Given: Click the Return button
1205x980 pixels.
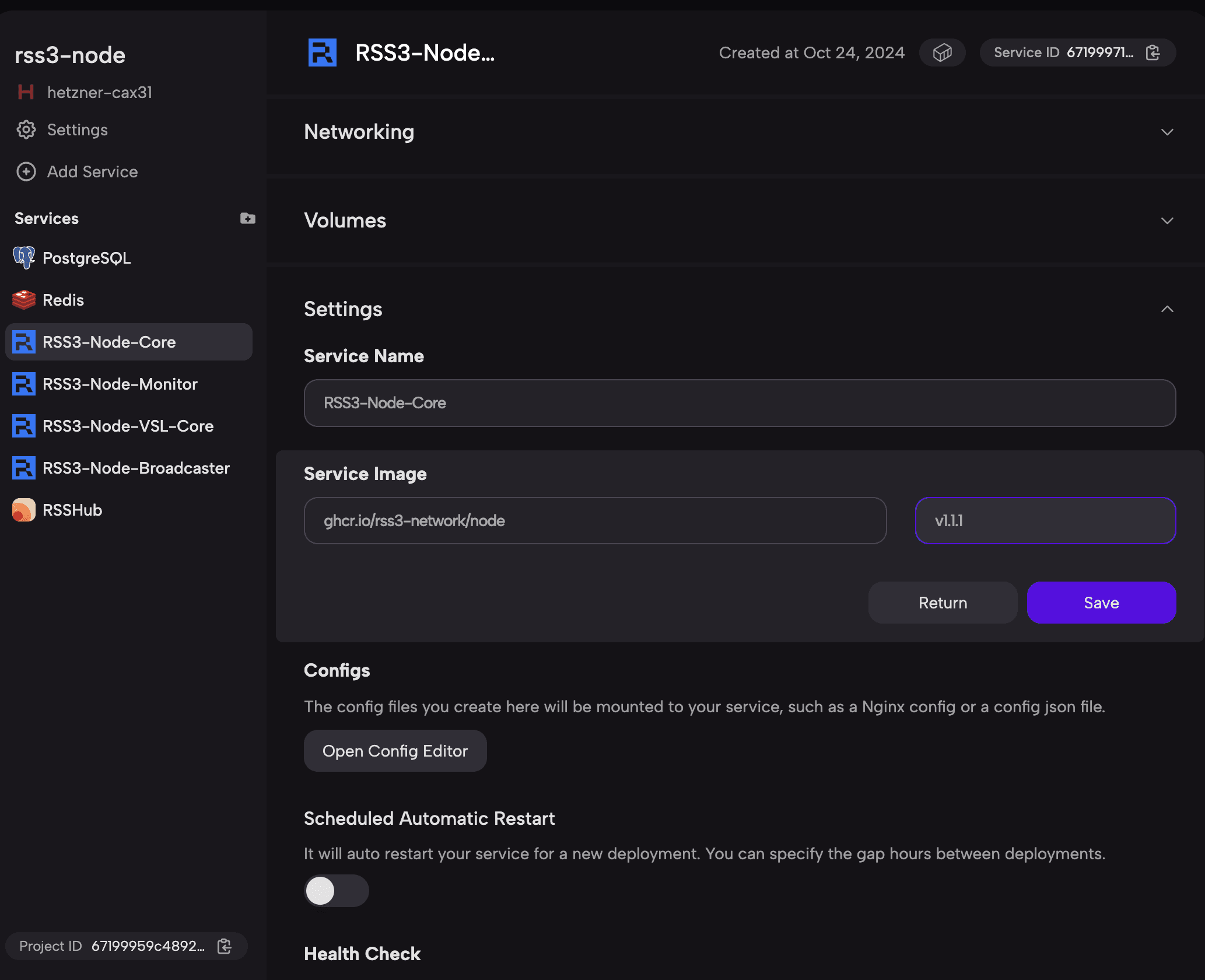Looking at the screenshot, I should coord(943,603).
